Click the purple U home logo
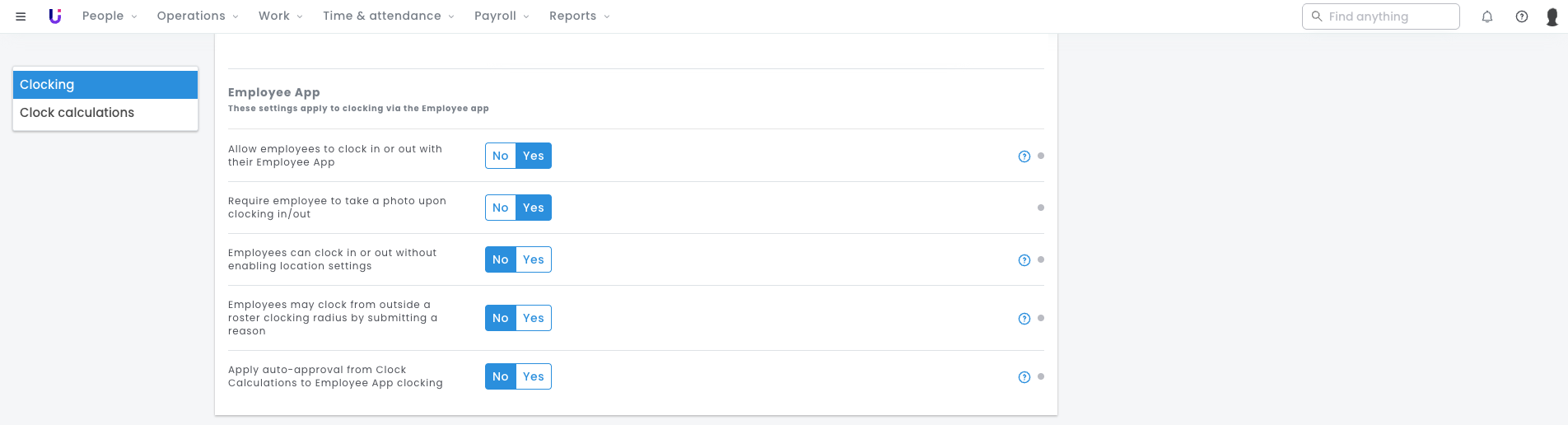This screenshot has height=425, width=1568. coord(55,16)
